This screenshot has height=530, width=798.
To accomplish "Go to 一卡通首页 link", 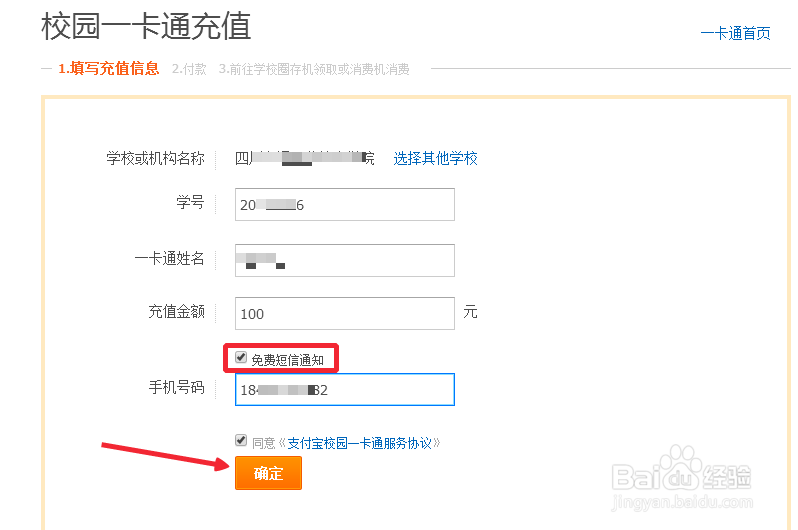I will pos(735,34).
